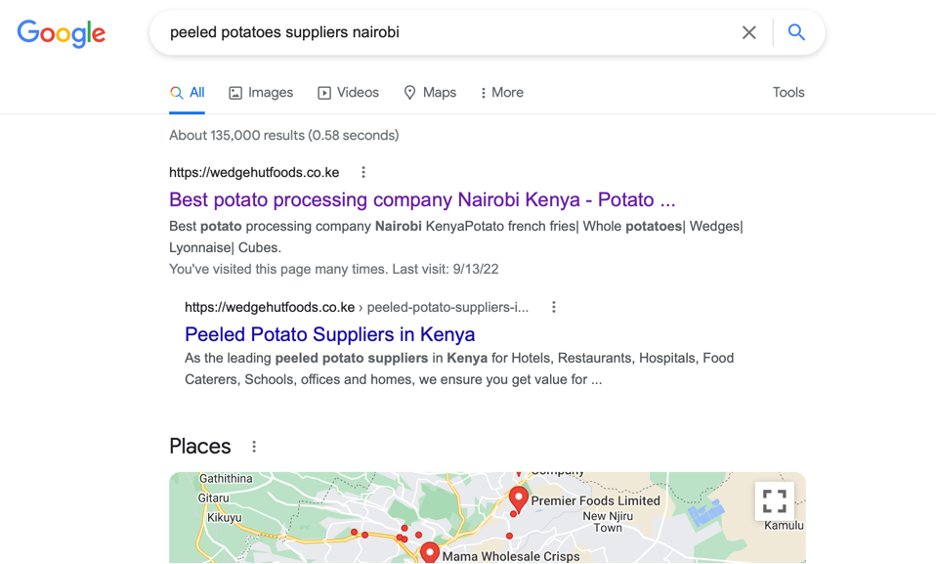
Task: Open the Tools options
Action: pos(788,93)
